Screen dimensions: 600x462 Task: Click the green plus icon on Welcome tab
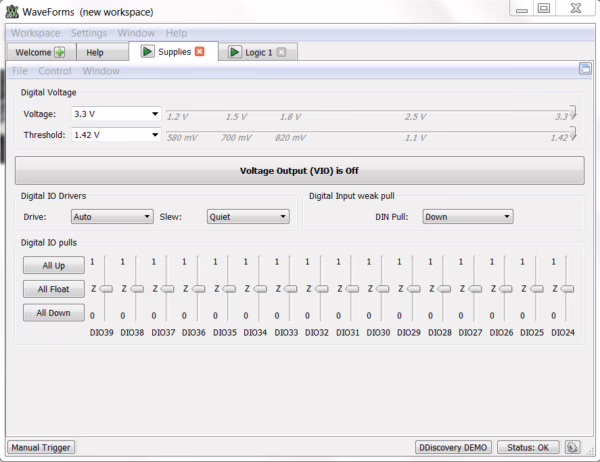point(59,52)
